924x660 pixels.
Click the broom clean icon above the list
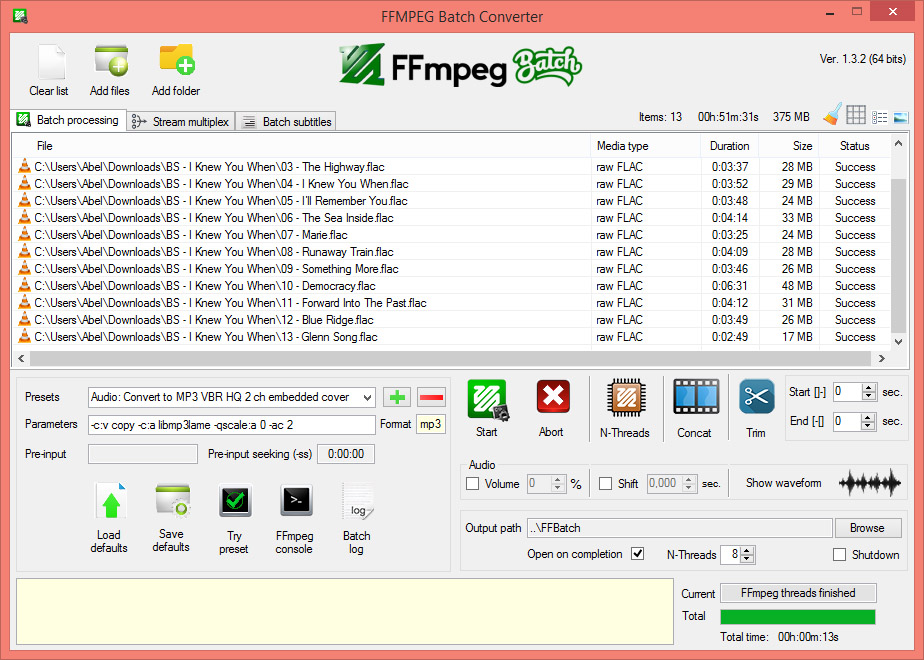[x=832, y=114]
